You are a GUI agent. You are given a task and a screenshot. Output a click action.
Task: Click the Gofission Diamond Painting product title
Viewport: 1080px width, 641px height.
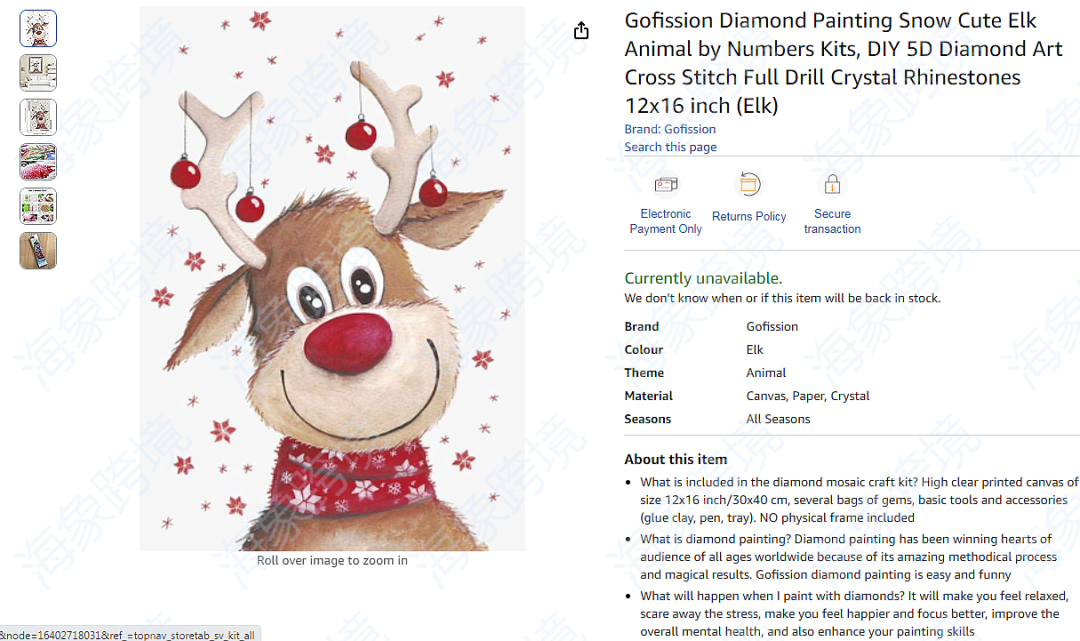coord(843,63)
